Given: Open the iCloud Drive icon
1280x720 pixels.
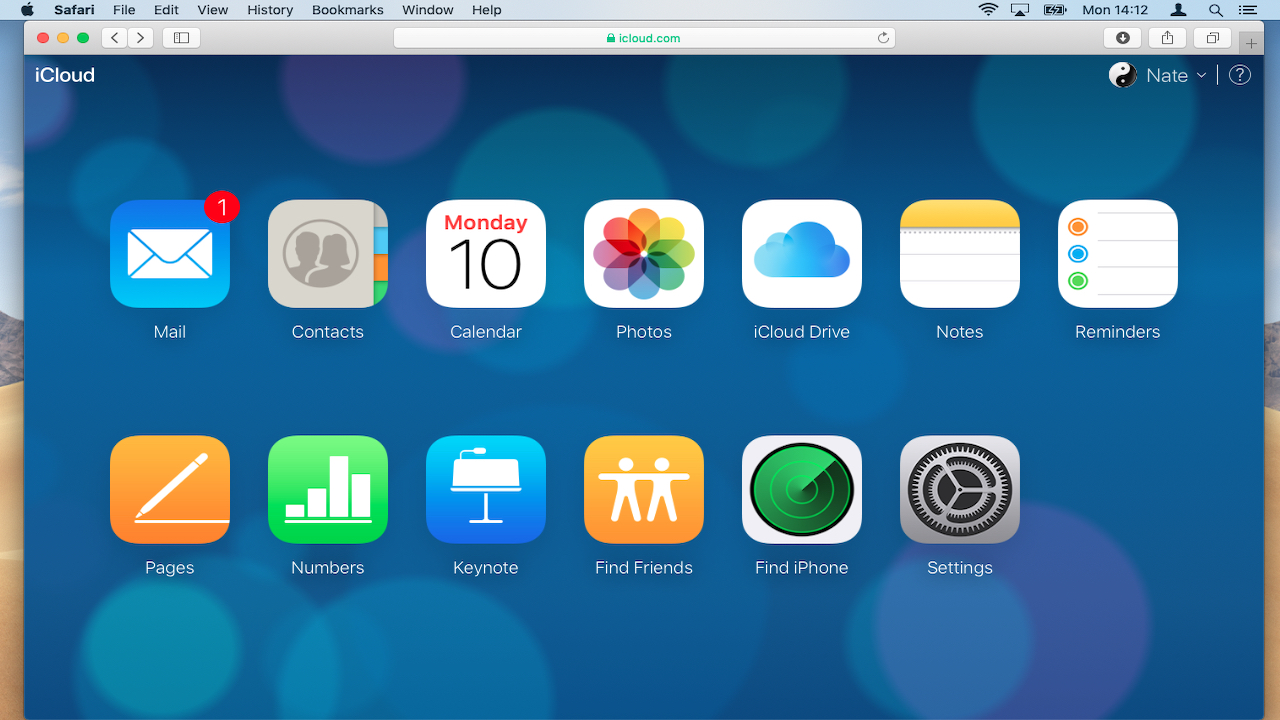Looking at the screenshot, I should pyautogui.click(x=802, y=254).
